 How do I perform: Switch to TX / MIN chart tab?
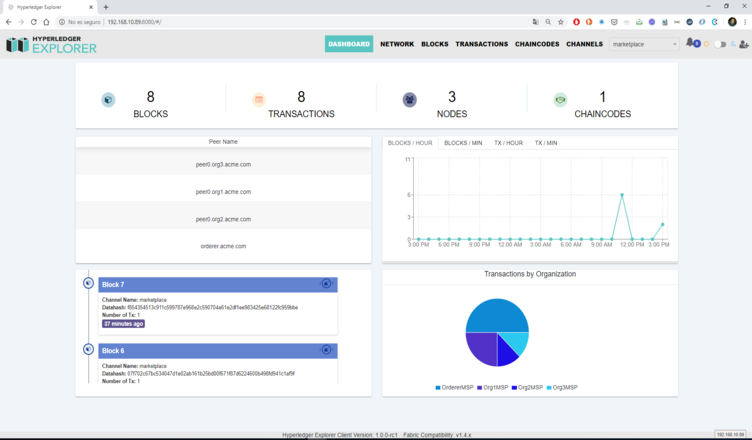[546, 143]
